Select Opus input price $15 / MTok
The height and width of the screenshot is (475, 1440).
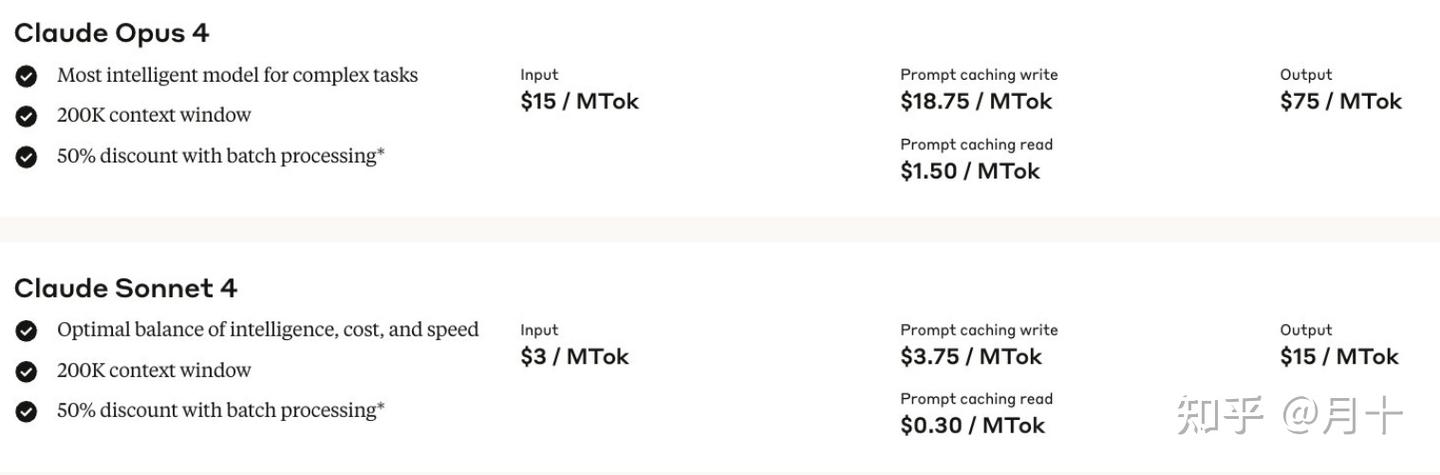pyautogui.click(x=579, y=101)
